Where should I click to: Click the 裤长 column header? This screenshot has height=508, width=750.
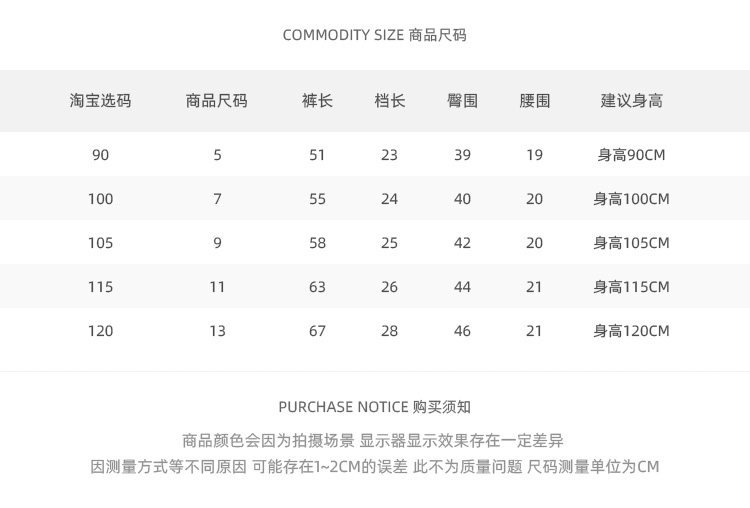pyautogui.click(x=317, y=101)
